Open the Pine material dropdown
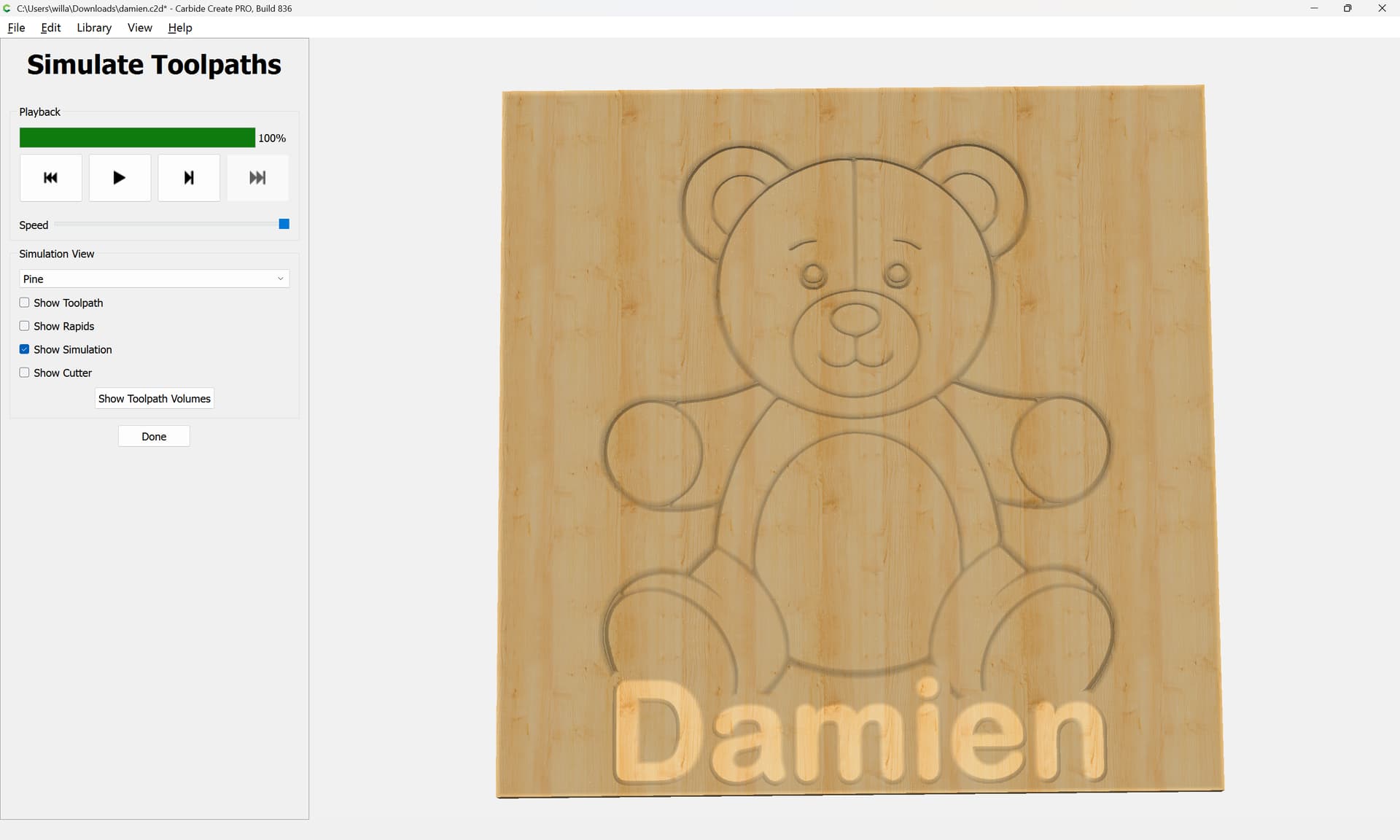Screen dimensions: 1400x840 [154, 279]
